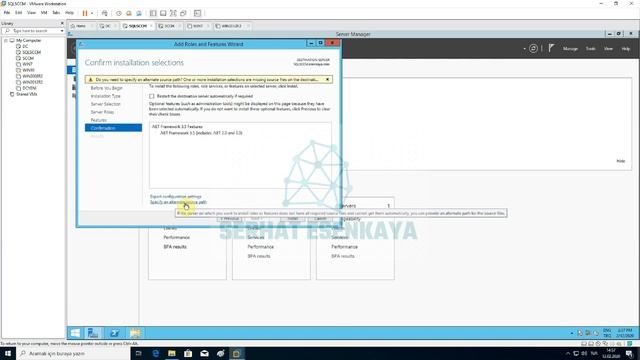Click the take snapshot clock icon
This screenshot has width=640, height=360.
pyautogui.click(x=119, y=13)
